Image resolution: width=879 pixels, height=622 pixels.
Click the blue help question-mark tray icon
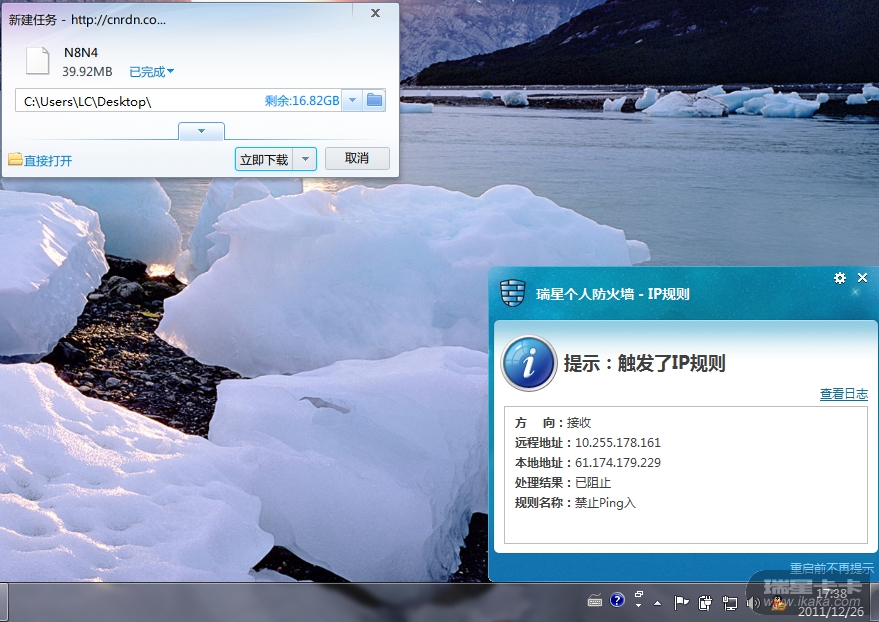617,601
